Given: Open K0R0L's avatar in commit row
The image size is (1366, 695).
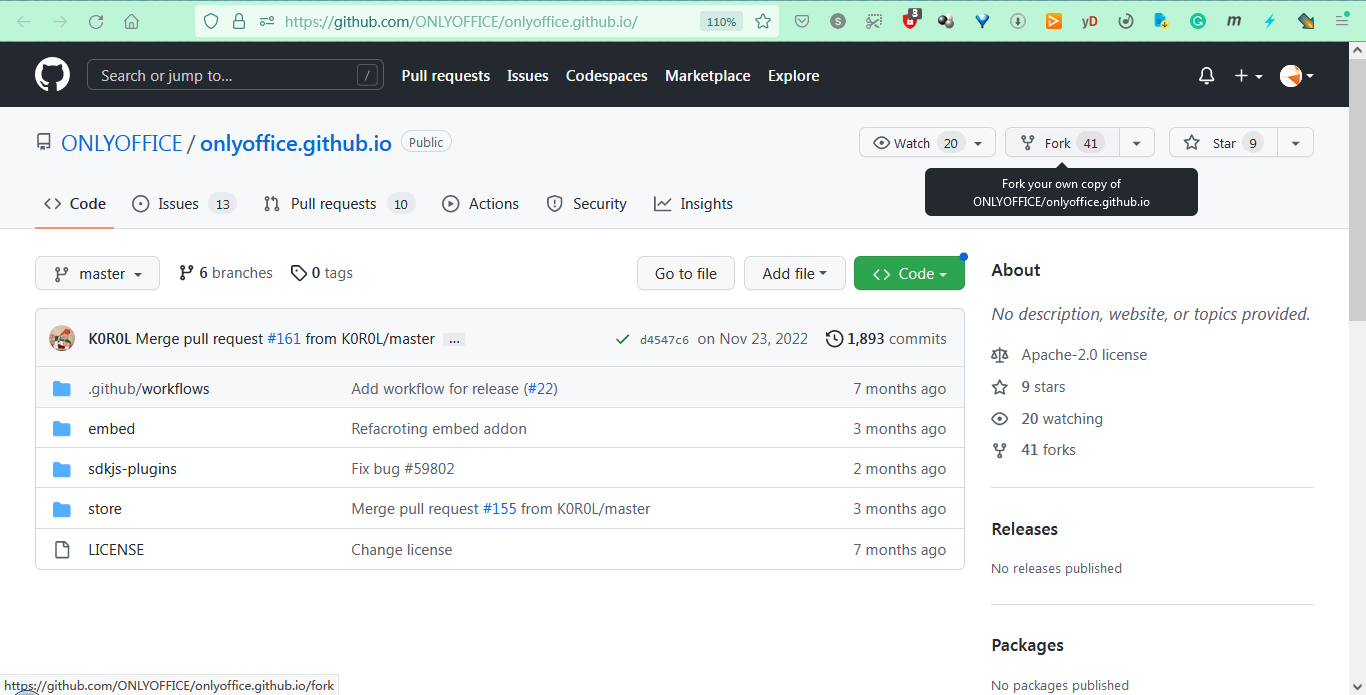Looking at the screenshot, I should 62,338.
